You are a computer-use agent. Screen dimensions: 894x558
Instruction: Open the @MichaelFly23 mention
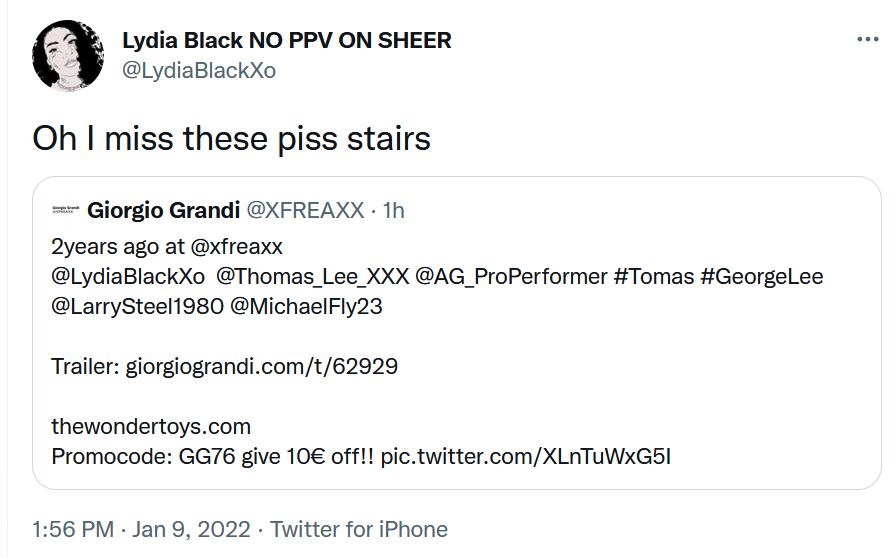[x=306, y=307]
